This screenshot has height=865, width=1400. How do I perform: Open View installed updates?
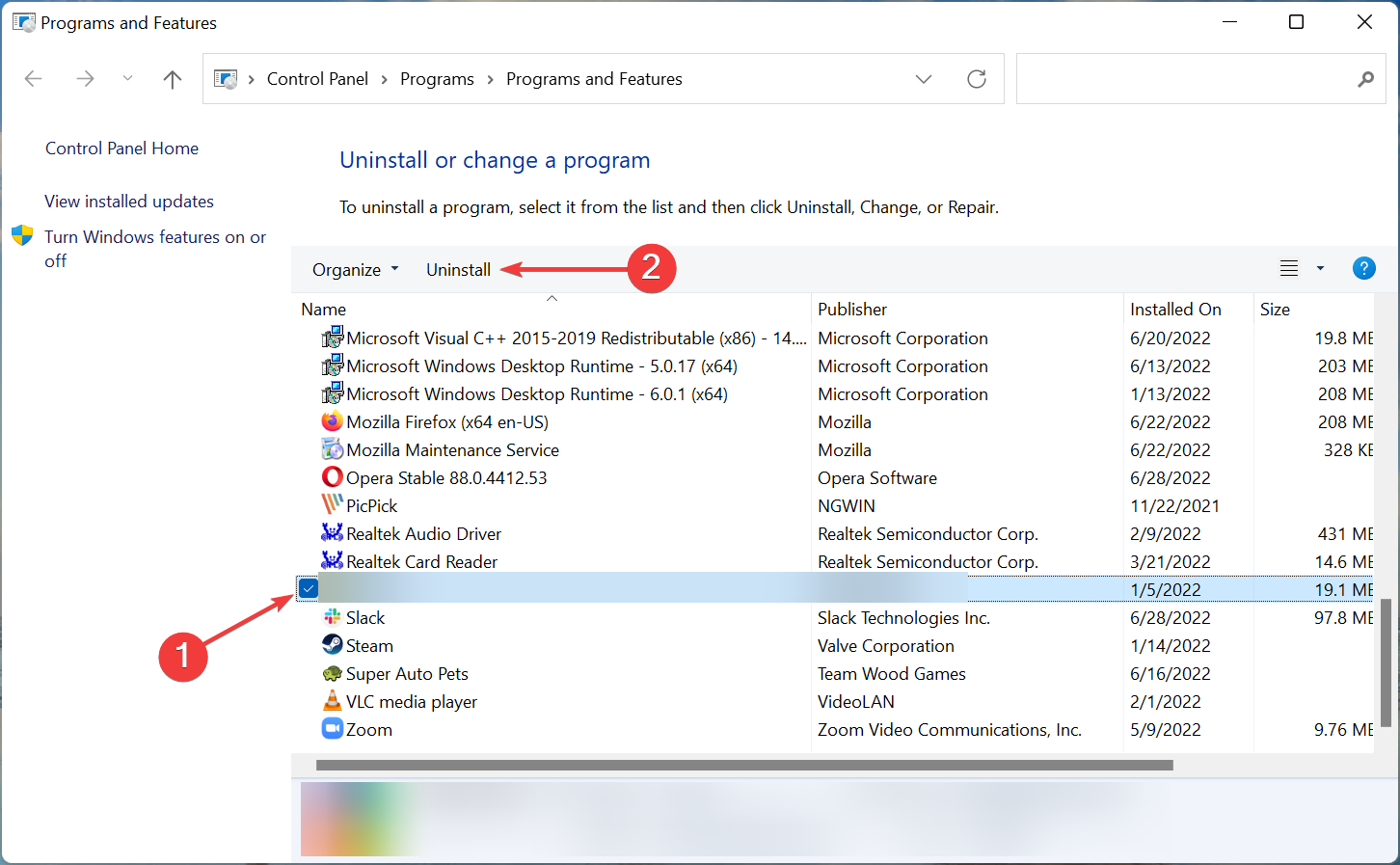[x=129, y=201]
